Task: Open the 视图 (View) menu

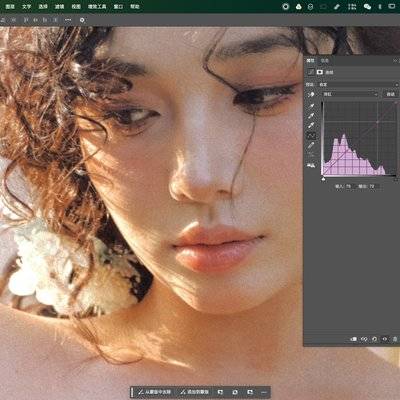Action: coord(76,6)
